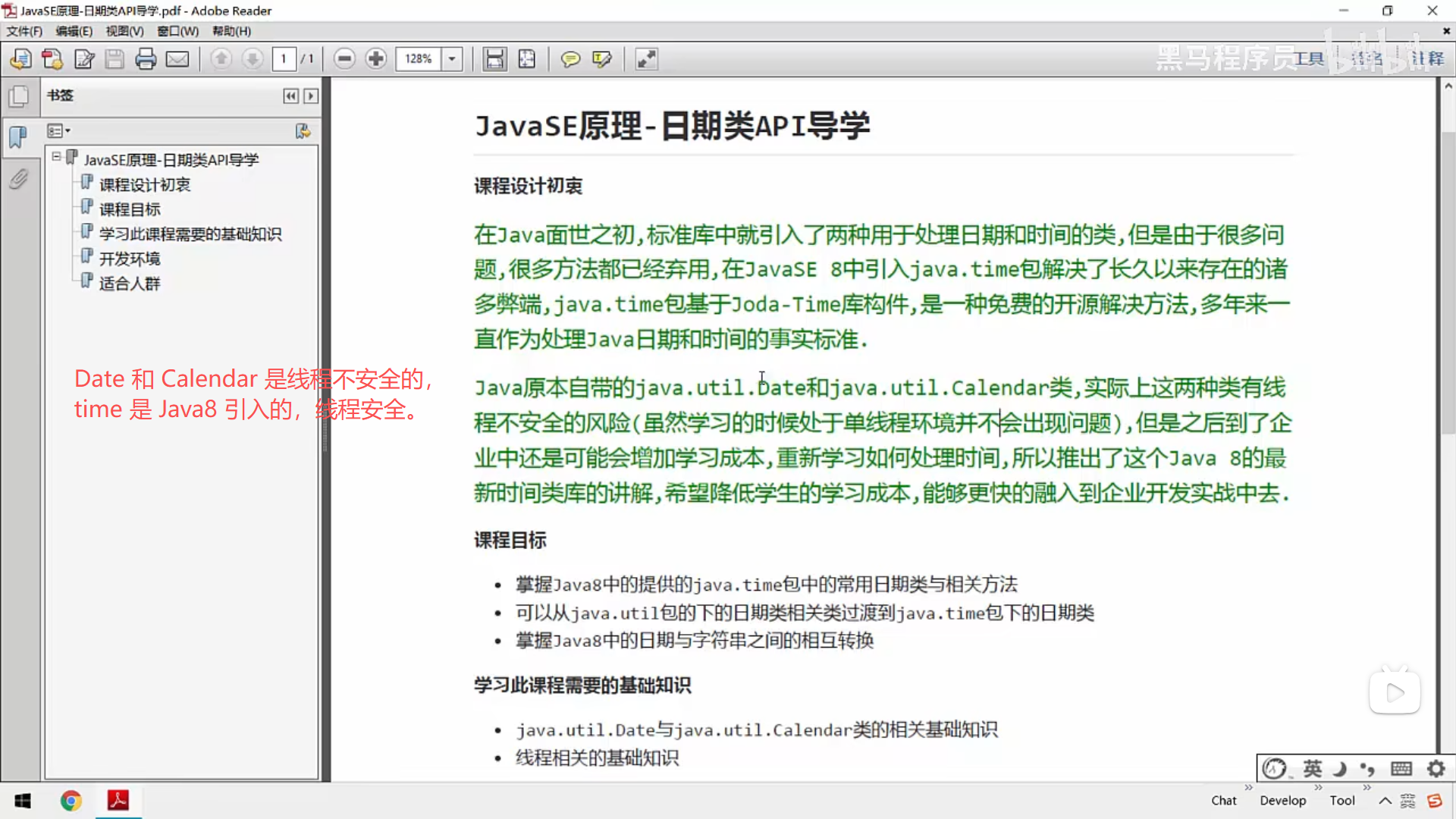Open the email attachment icon

point(177,59)
